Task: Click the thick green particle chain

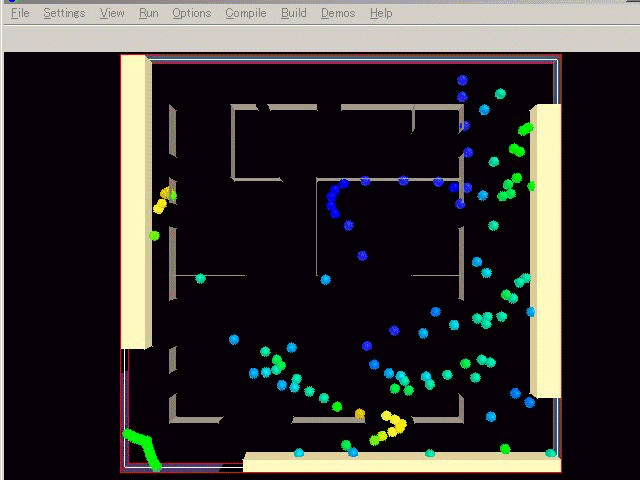Action: pos(143,447)
